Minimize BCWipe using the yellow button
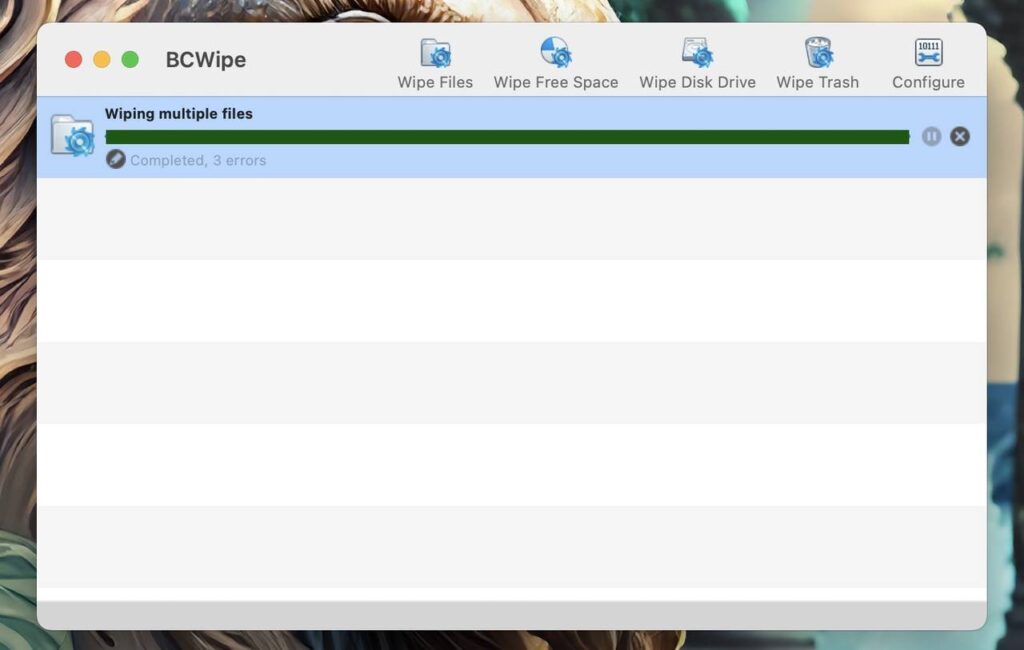The width and height of the screenshot is (1024, 650). pyautogui.click(x=102, y=59)
